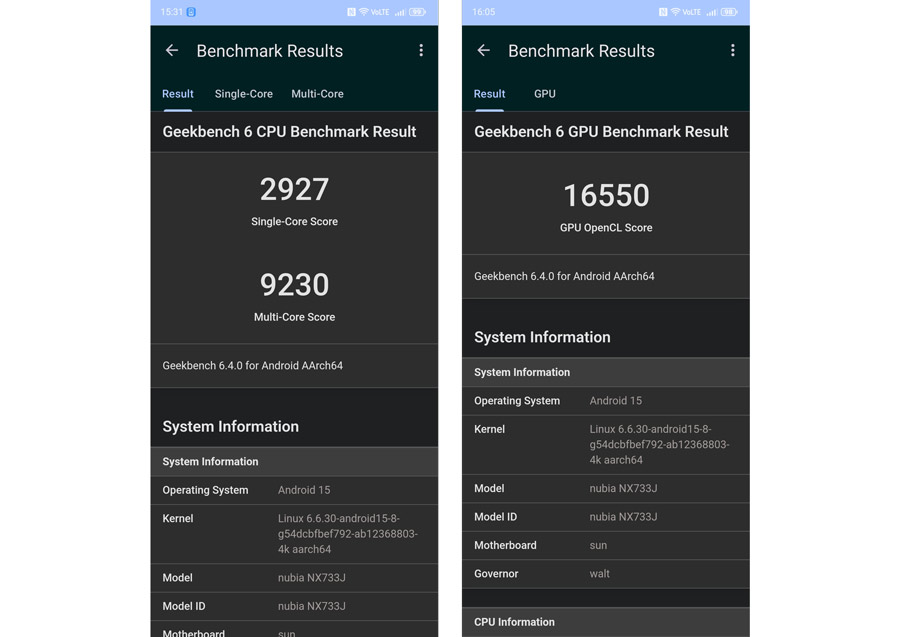
Task: Select Kernel row in GPU system information
Action: pos(606,445)
